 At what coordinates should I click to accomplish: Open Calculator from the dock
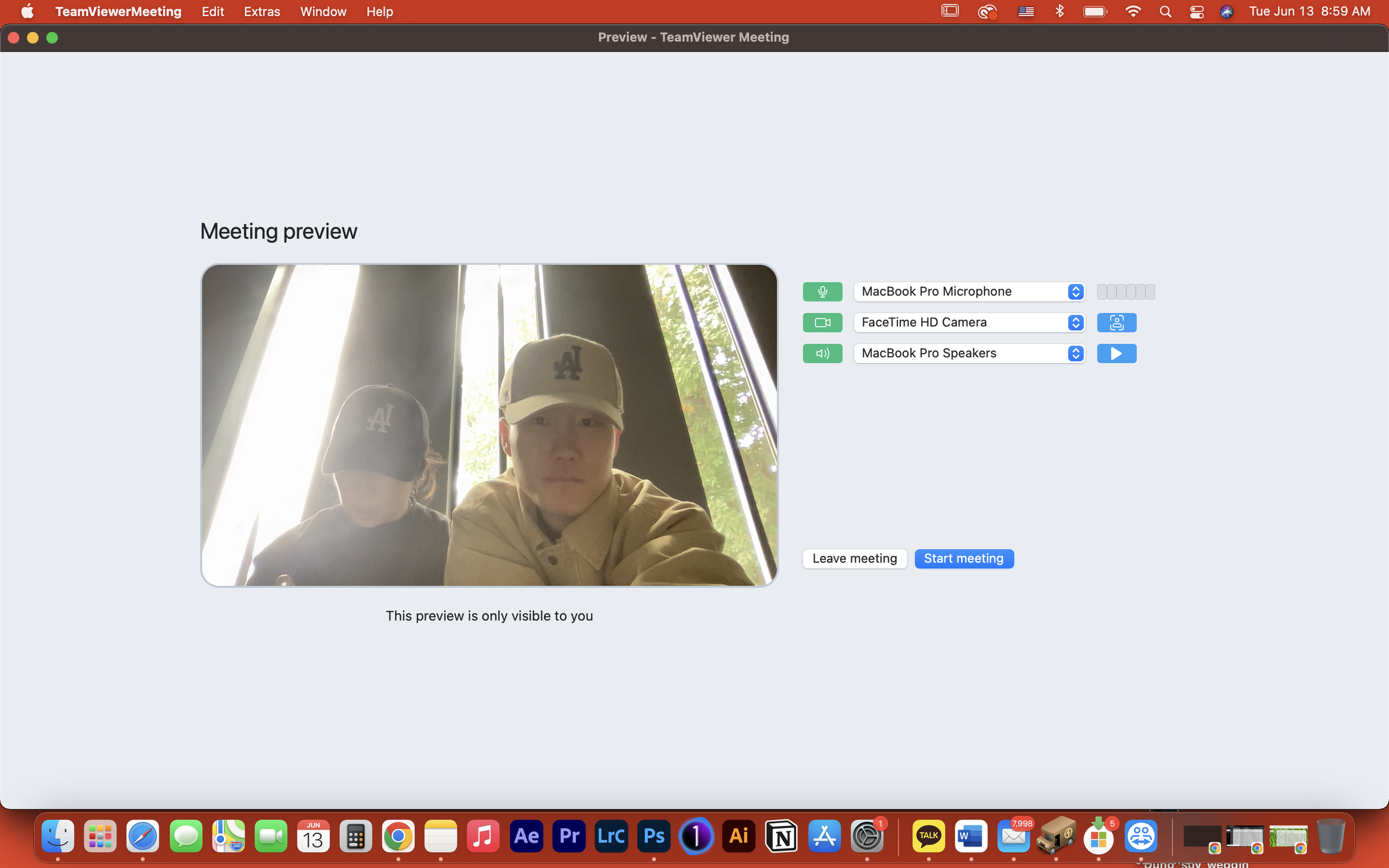click(356, 836)
